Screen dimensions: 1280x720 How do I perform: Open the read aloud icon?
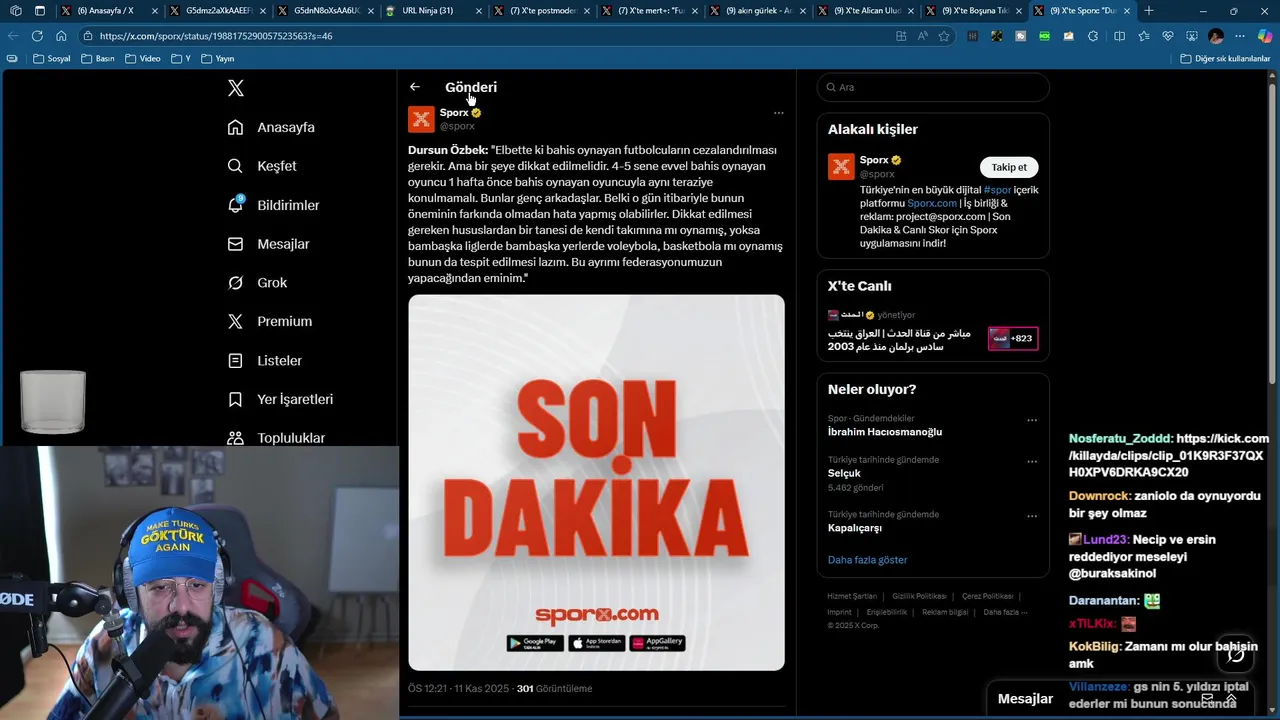tap(922, 36)
